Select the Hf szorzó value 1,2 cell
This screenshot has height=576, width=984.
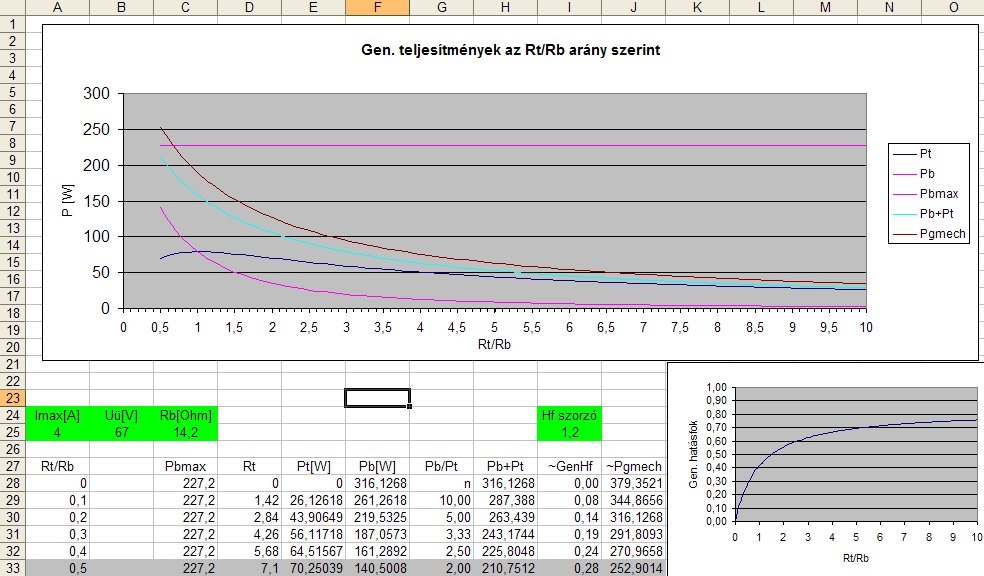(569, 432)
